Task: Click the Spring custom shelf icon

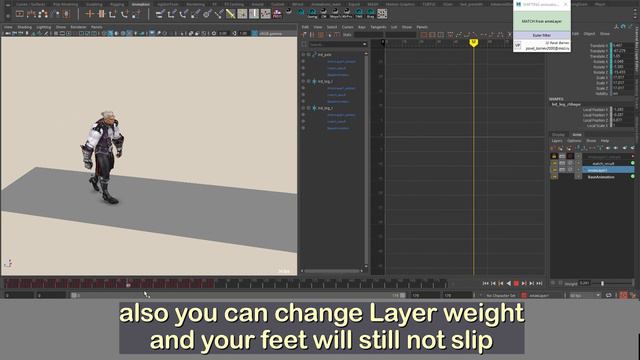Action: point(312,13)
